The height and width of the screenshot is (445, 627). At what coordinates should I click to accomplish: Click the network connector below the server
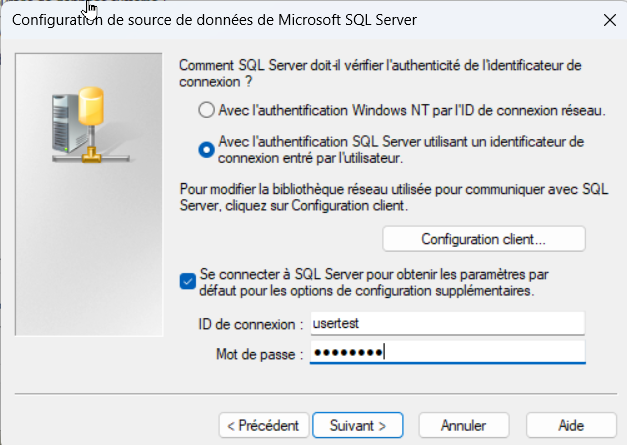pyautogui.click(x=93, y=155)
